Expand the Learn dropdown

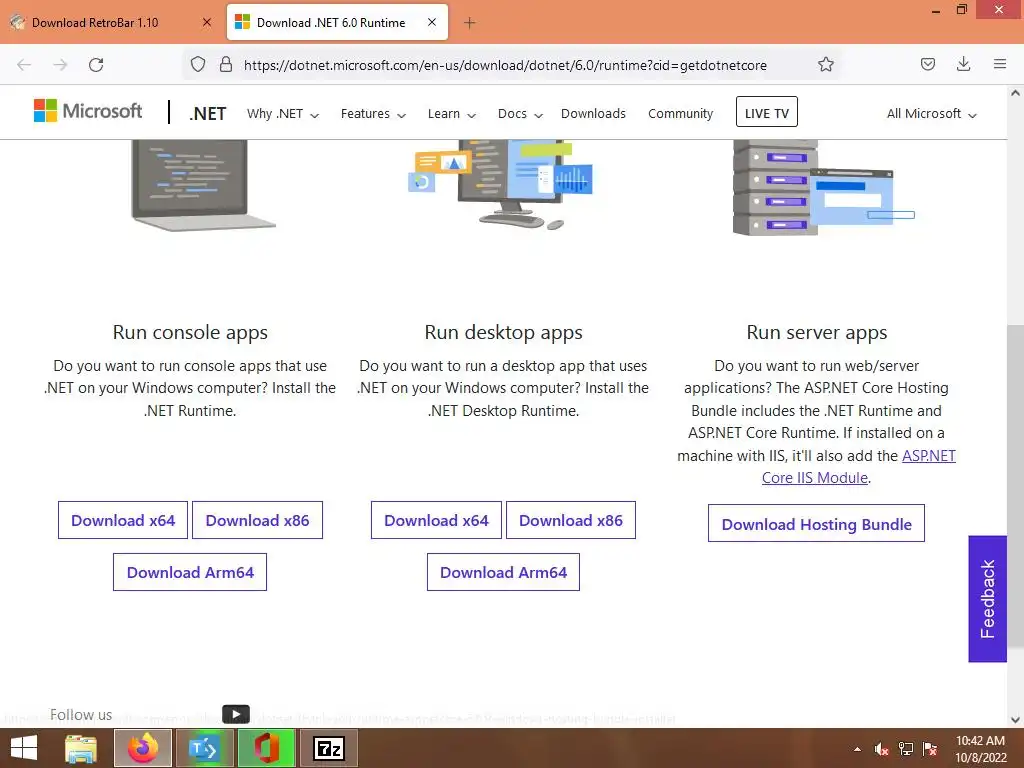point(451,114)
